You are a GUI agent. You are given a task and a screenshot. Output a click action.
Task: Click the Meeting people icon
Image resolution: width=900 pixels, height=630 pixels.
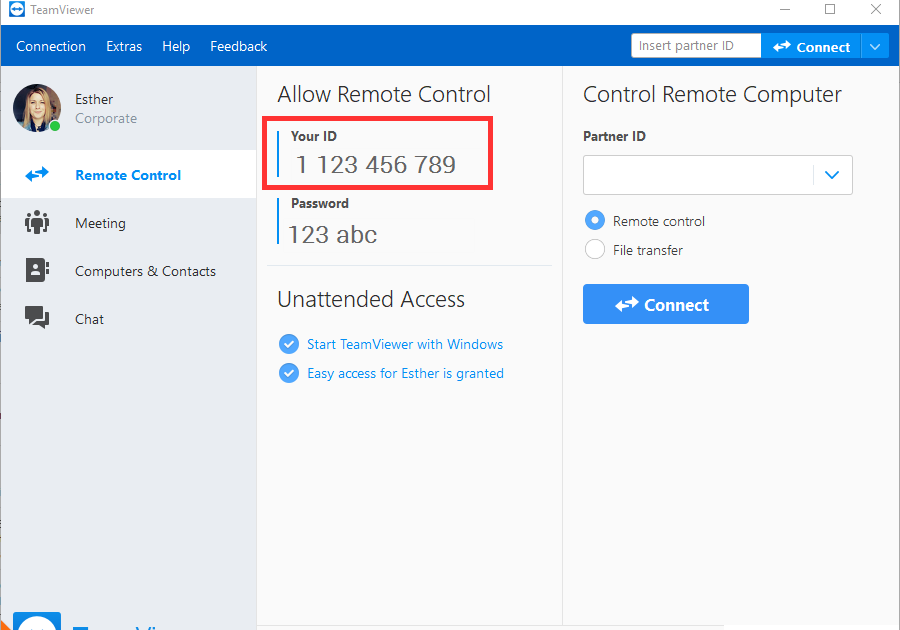click(37, 222)
